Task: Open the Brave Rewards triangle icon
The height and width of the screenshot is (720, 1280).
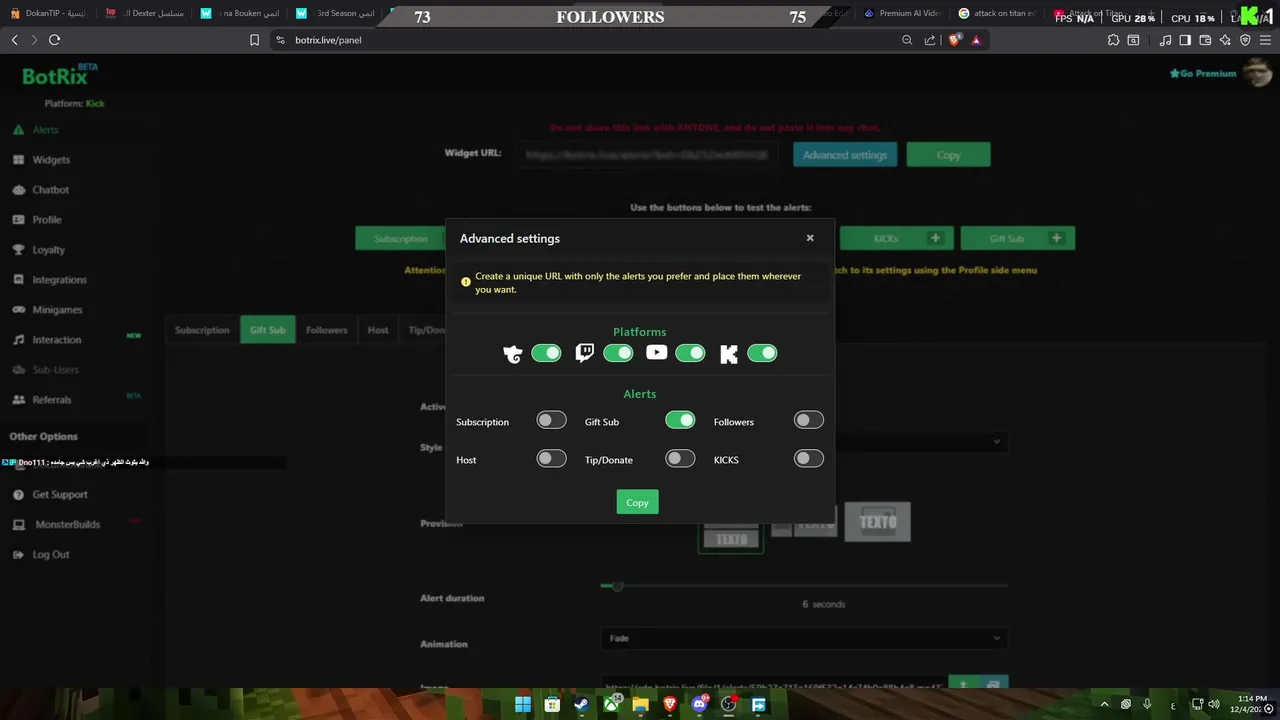Action: (x=976, y=40)
